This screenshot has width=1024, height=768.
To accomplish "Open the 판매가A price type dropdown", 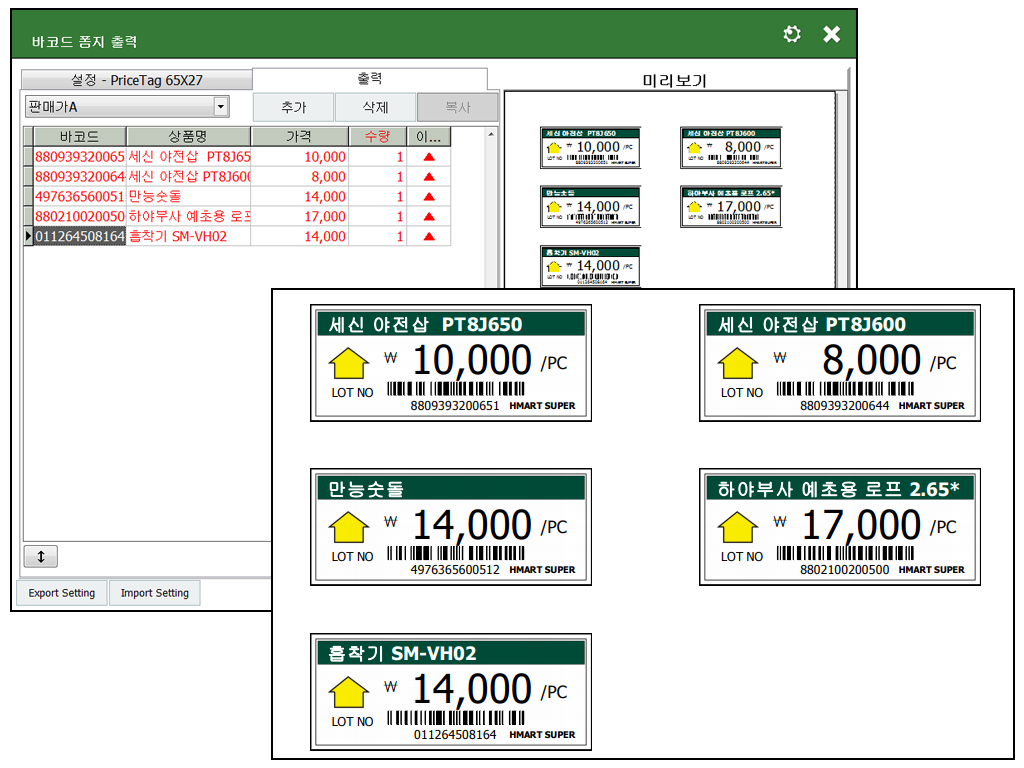I will [221, 107].
